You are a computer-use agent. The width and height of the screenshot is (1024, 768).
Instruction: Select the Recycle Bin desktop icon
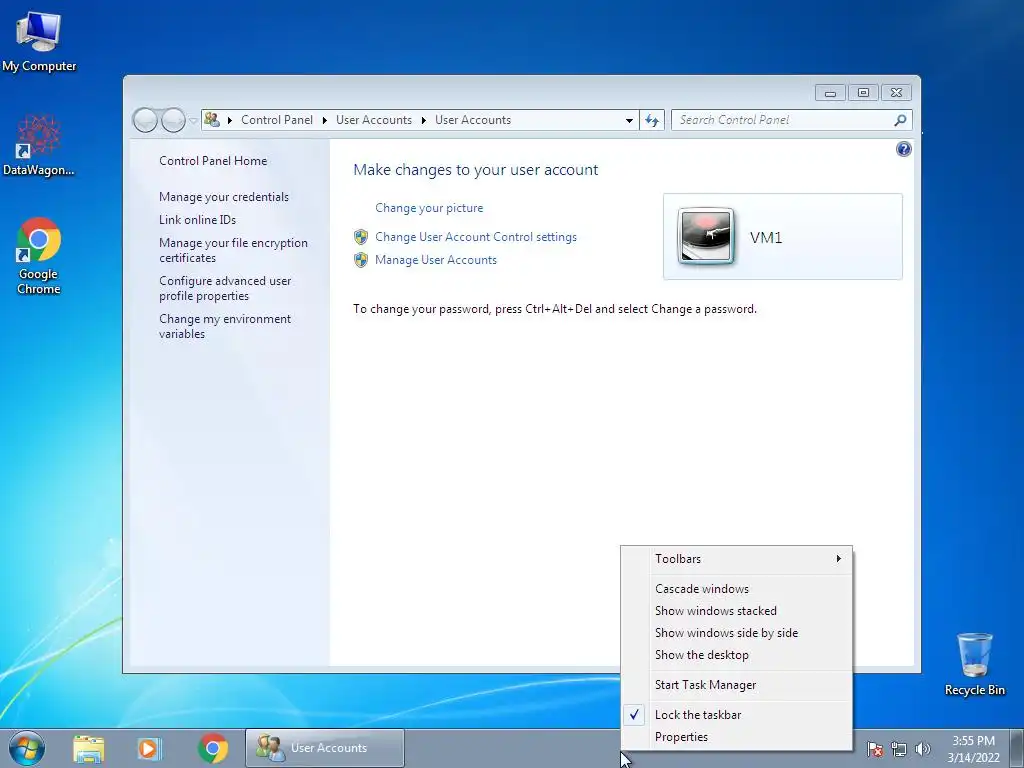tap(974, 664)
